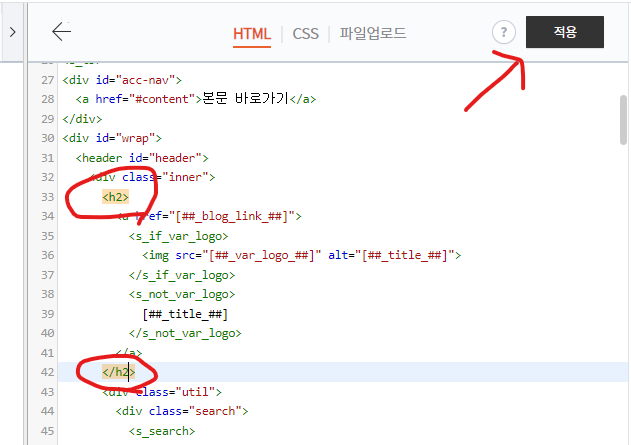The image size is (631, 445).
Task: Click the back arrow icon
Action: pos(62,32)
